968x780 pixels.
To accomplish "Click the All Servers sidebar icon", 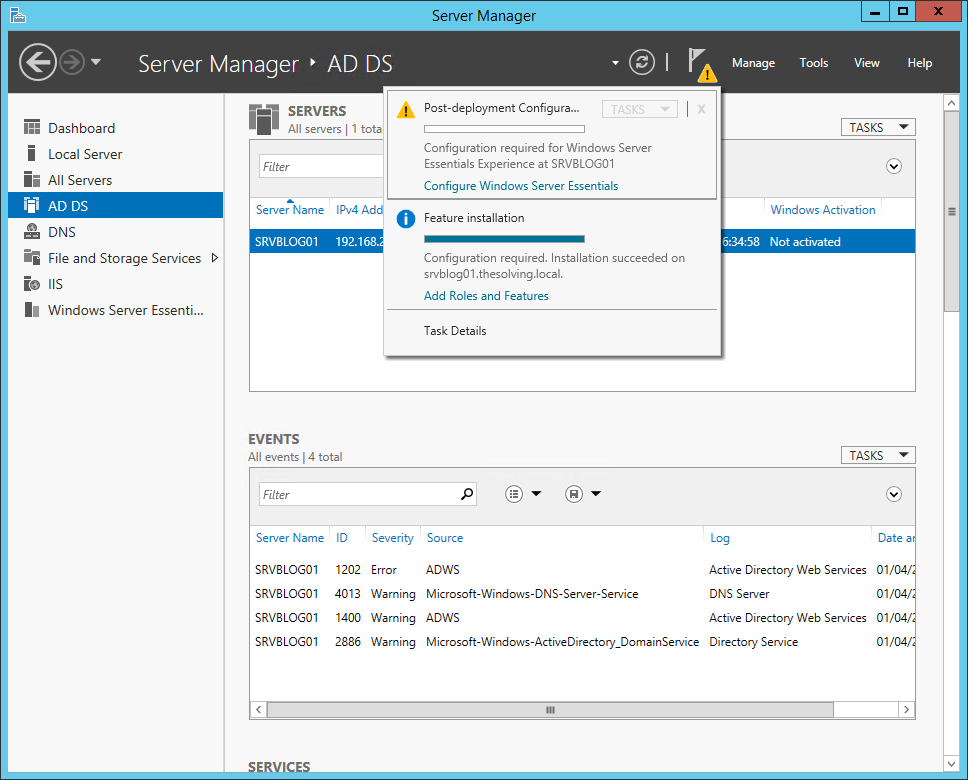I will (x=31, y=179).
